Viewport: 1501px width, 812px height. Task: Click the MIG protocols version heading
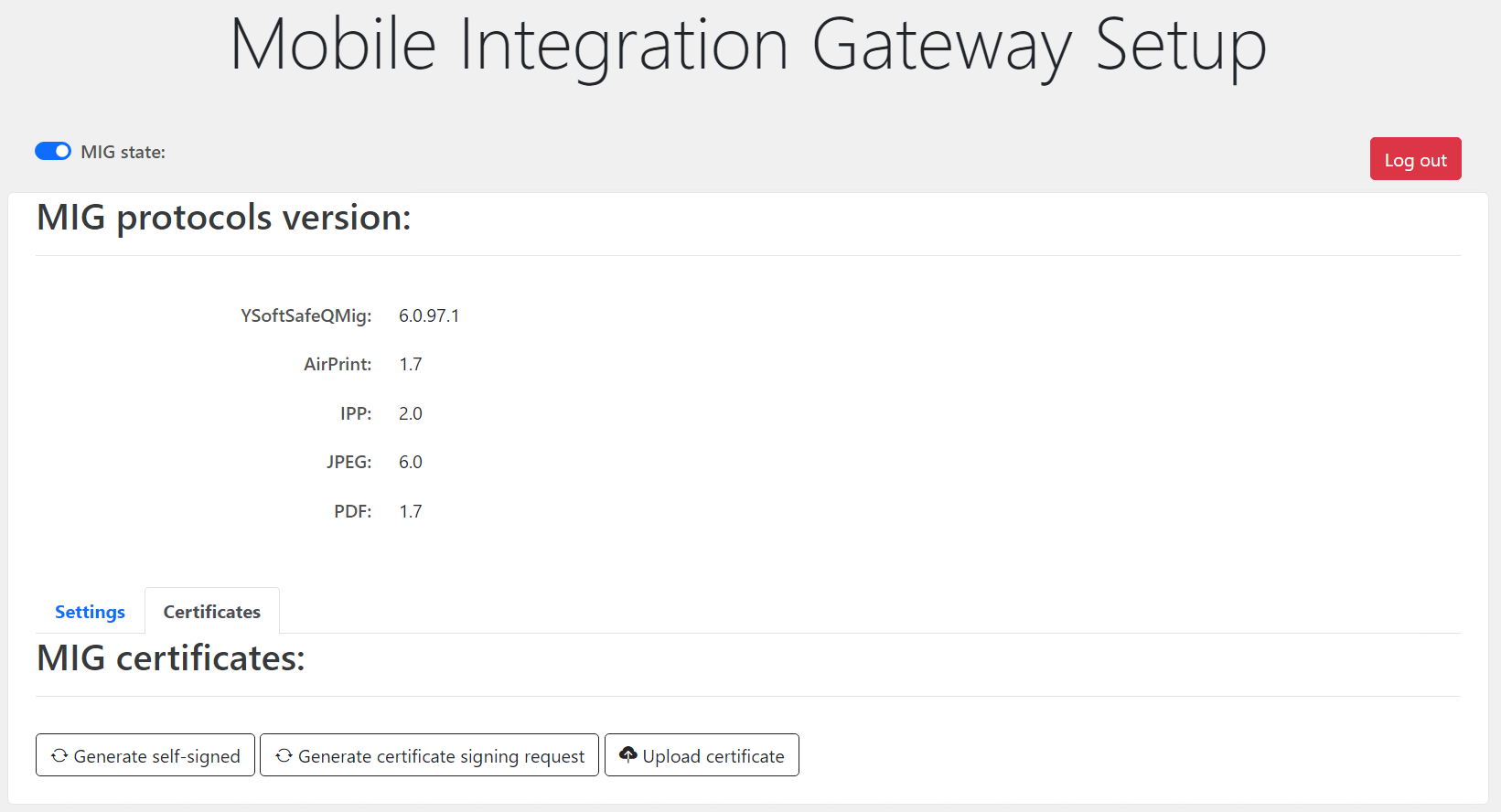[x=224, y=218]
